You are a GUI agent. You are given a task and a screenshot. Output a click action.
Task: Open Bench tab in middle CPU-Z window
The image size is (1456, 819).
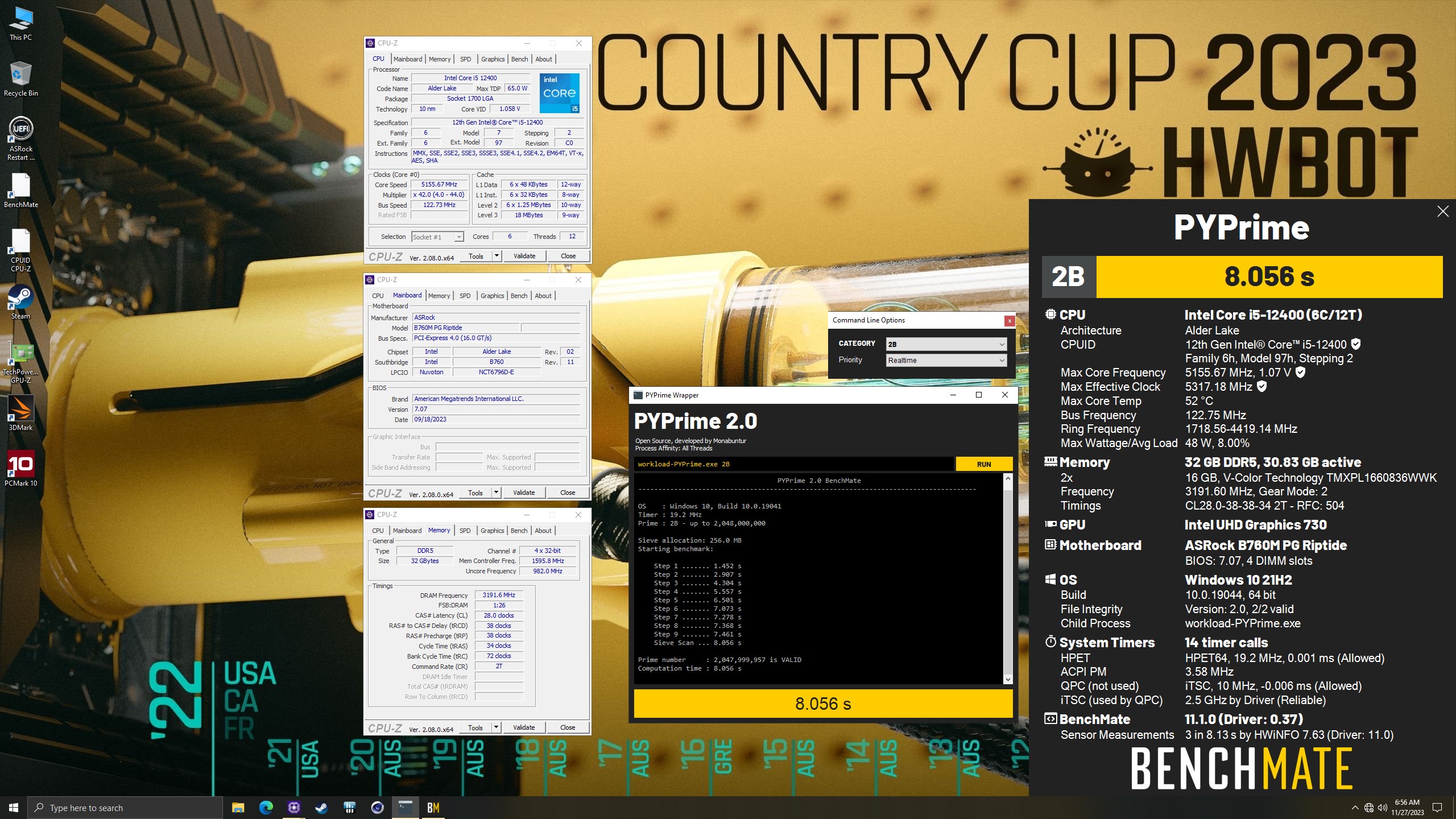tap(519, 296)
